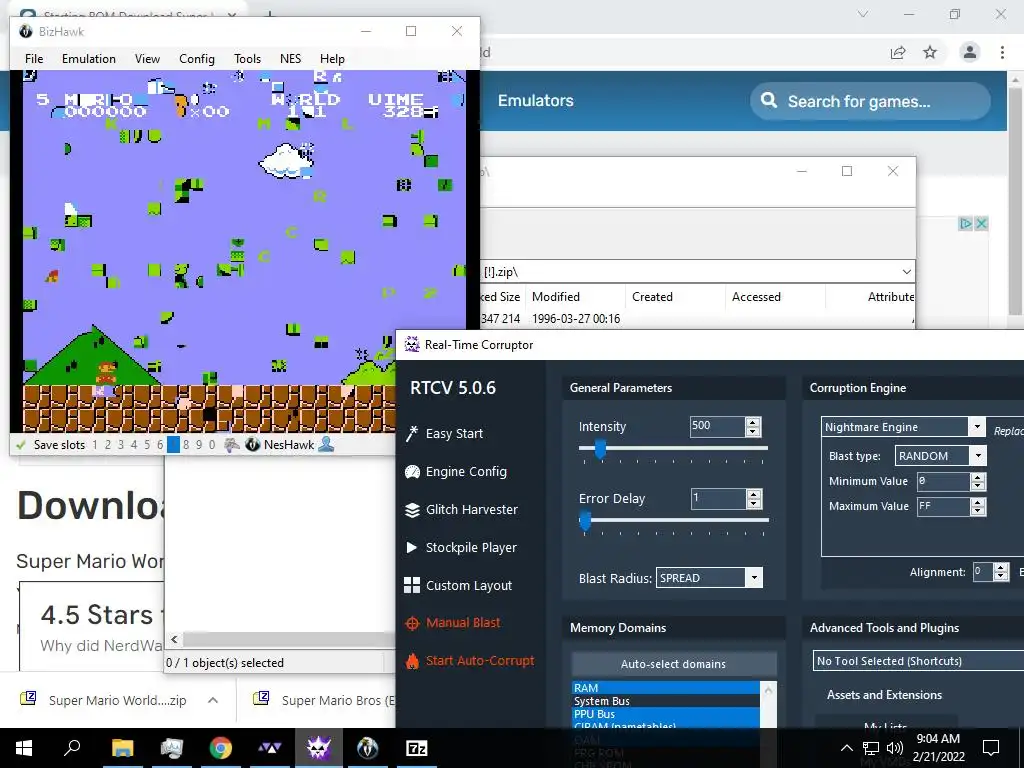Screen dimensions: 1024x768
Task: Select save slot 3 in BizHawk
Action: (x=121, y=445)
